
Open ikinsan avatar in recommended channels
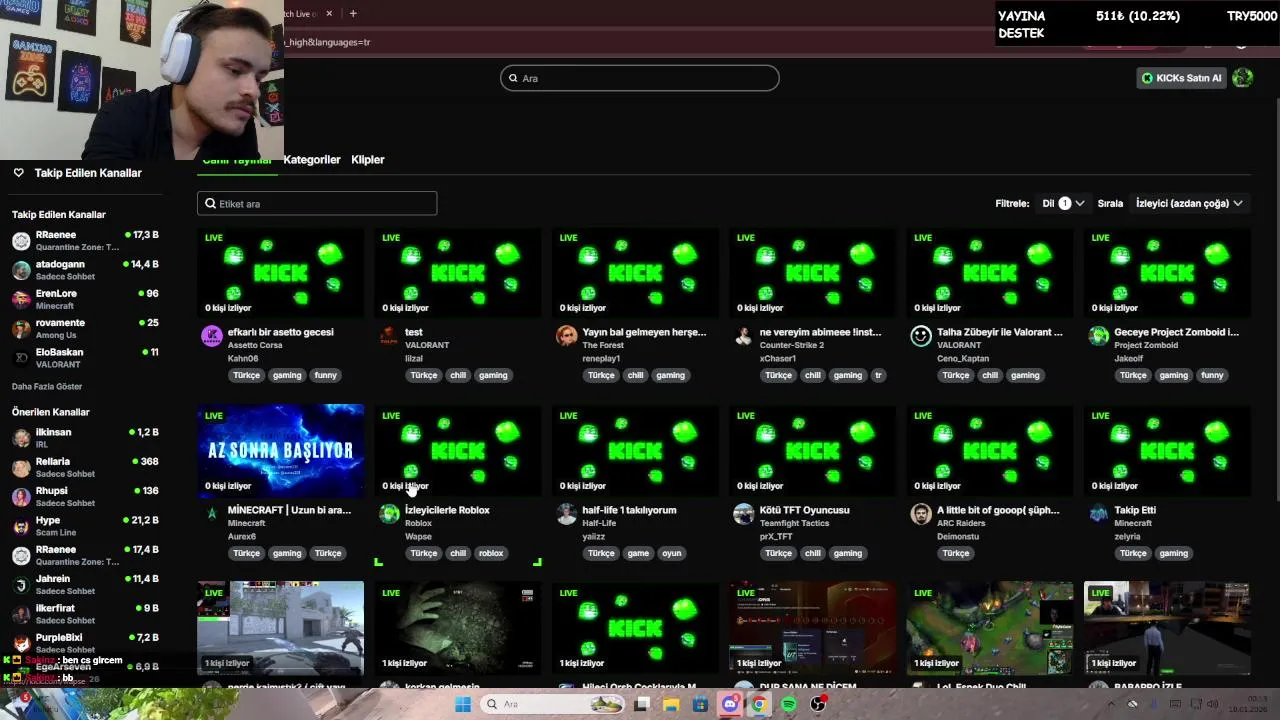[21, 438]
